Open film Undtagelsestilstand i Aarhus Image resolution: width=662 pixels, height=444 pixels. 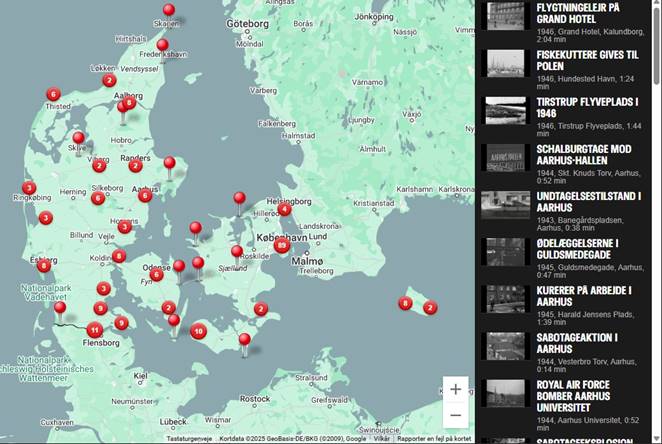589,202
